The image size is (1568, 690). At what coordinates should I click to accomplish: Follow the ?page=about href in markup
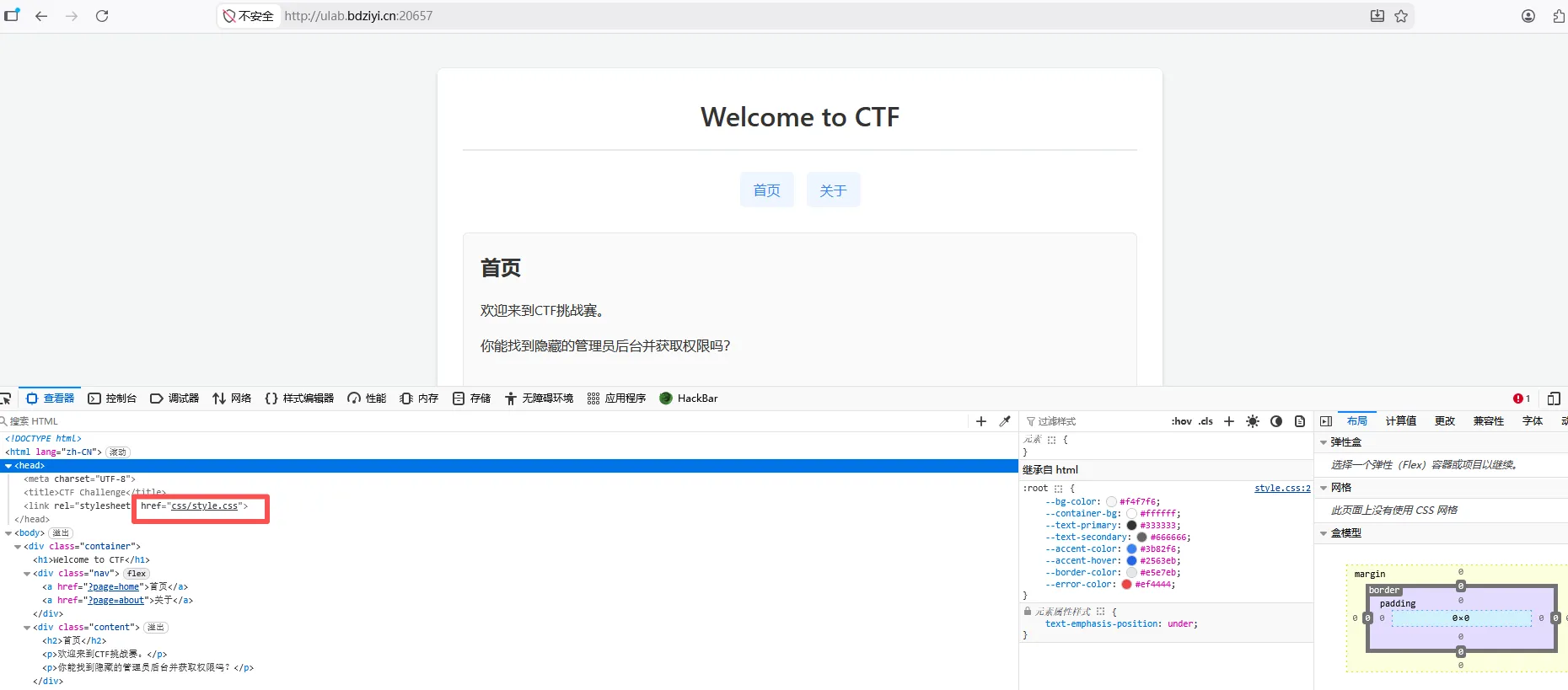[115, 601]
